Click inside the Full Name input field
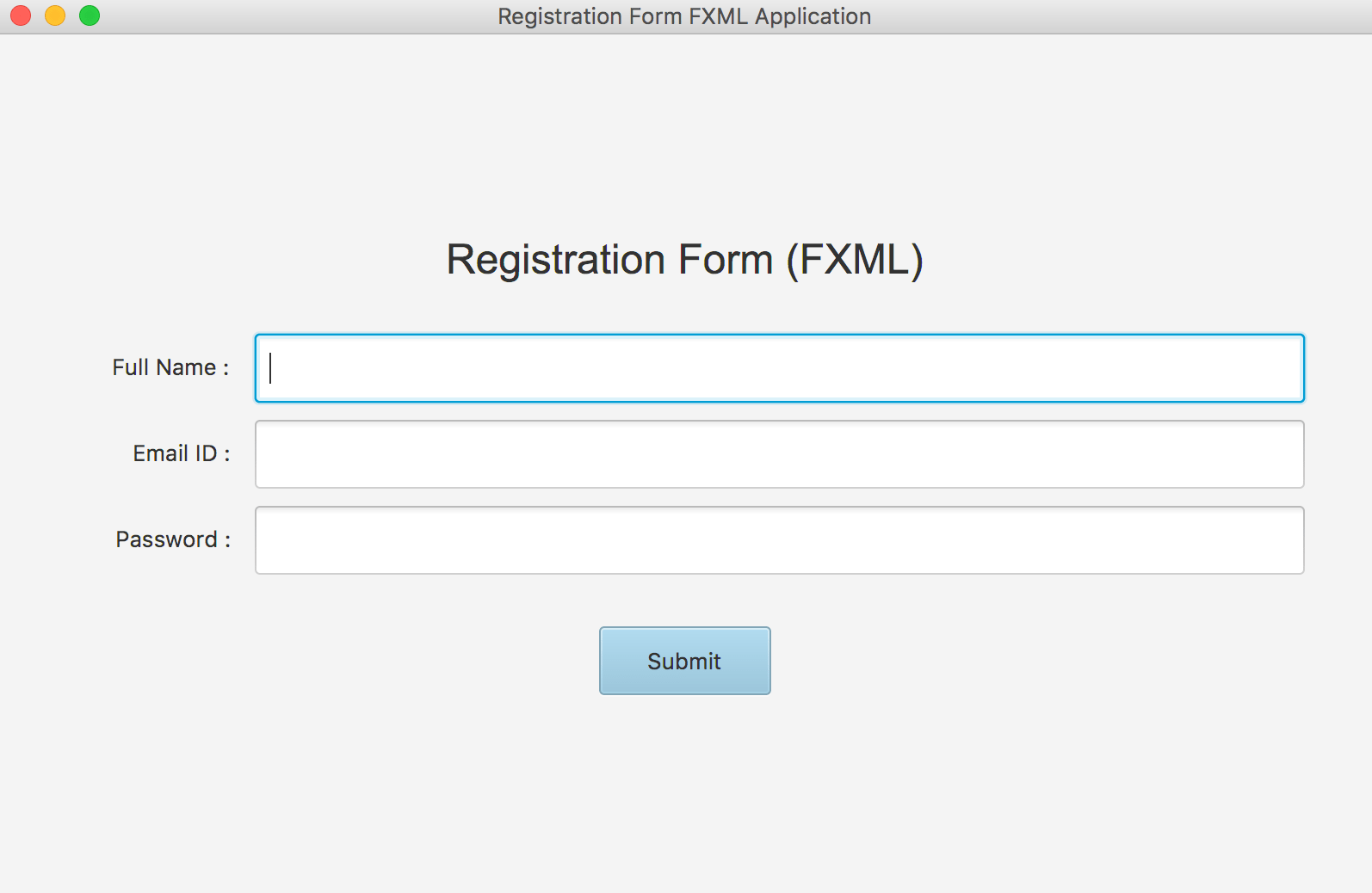This screenshot has height=893, width=1372. pos(775,367)
